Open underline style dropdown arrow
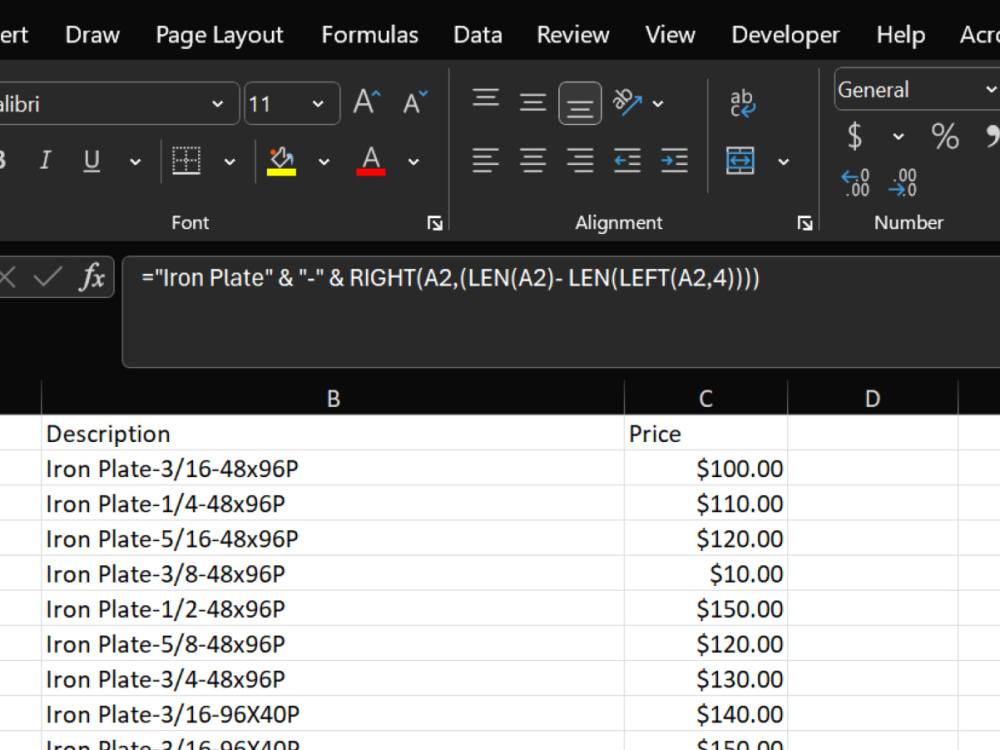Screen dimensions: 1000x750 135,161
